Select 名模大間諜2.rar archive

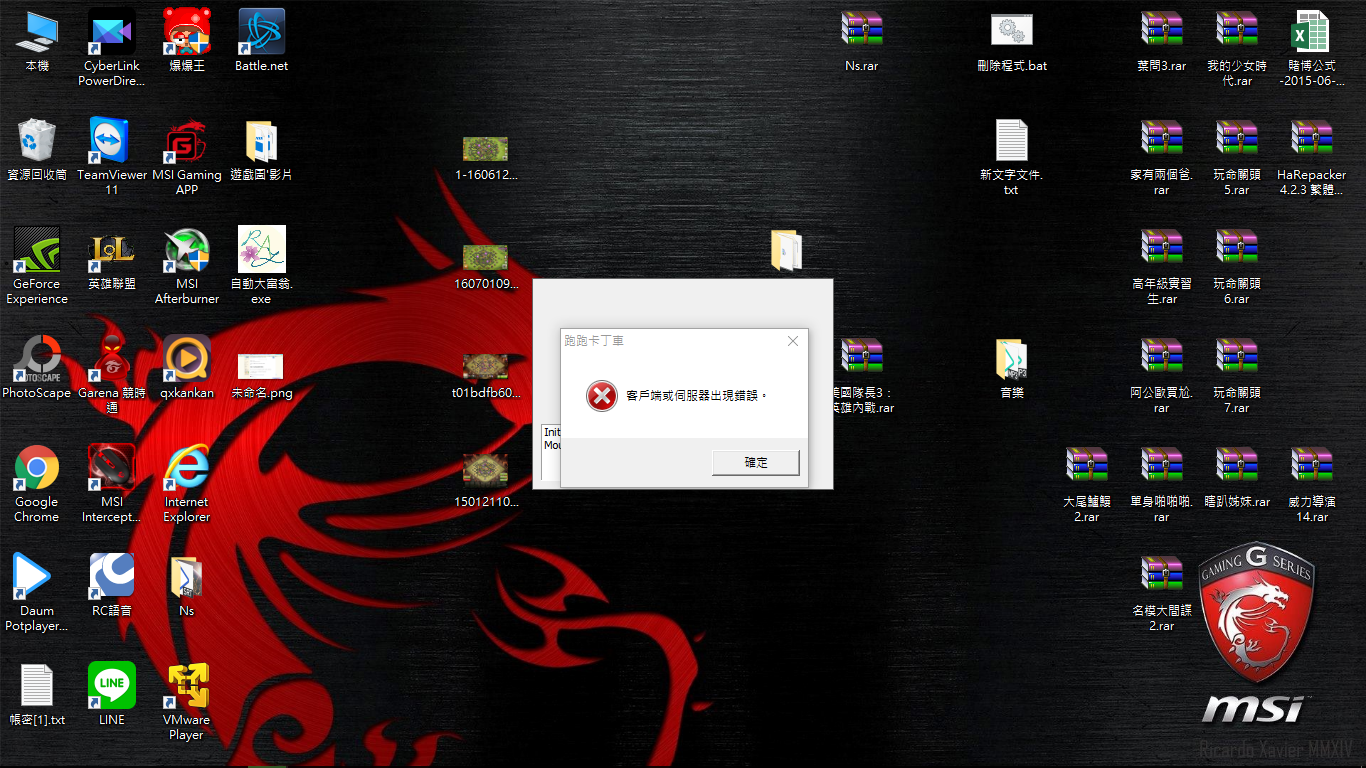tap(1161, 593)
